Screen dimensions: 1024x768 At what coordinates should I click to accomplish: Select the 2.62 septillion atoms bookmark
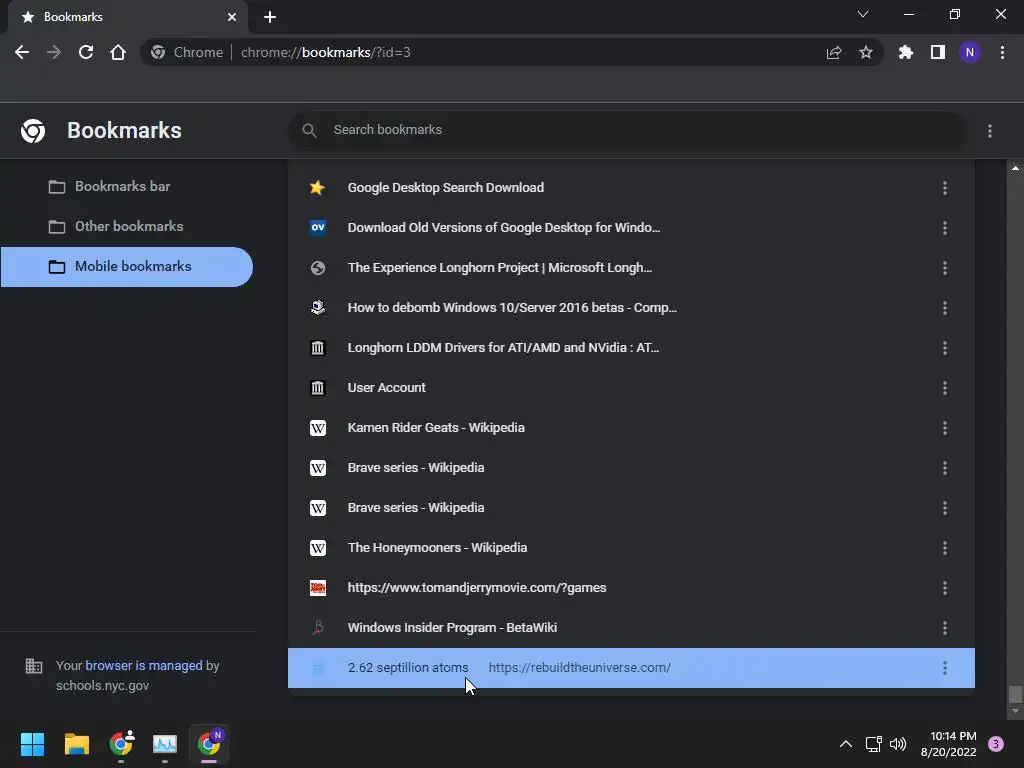click(x=631, y=667)
